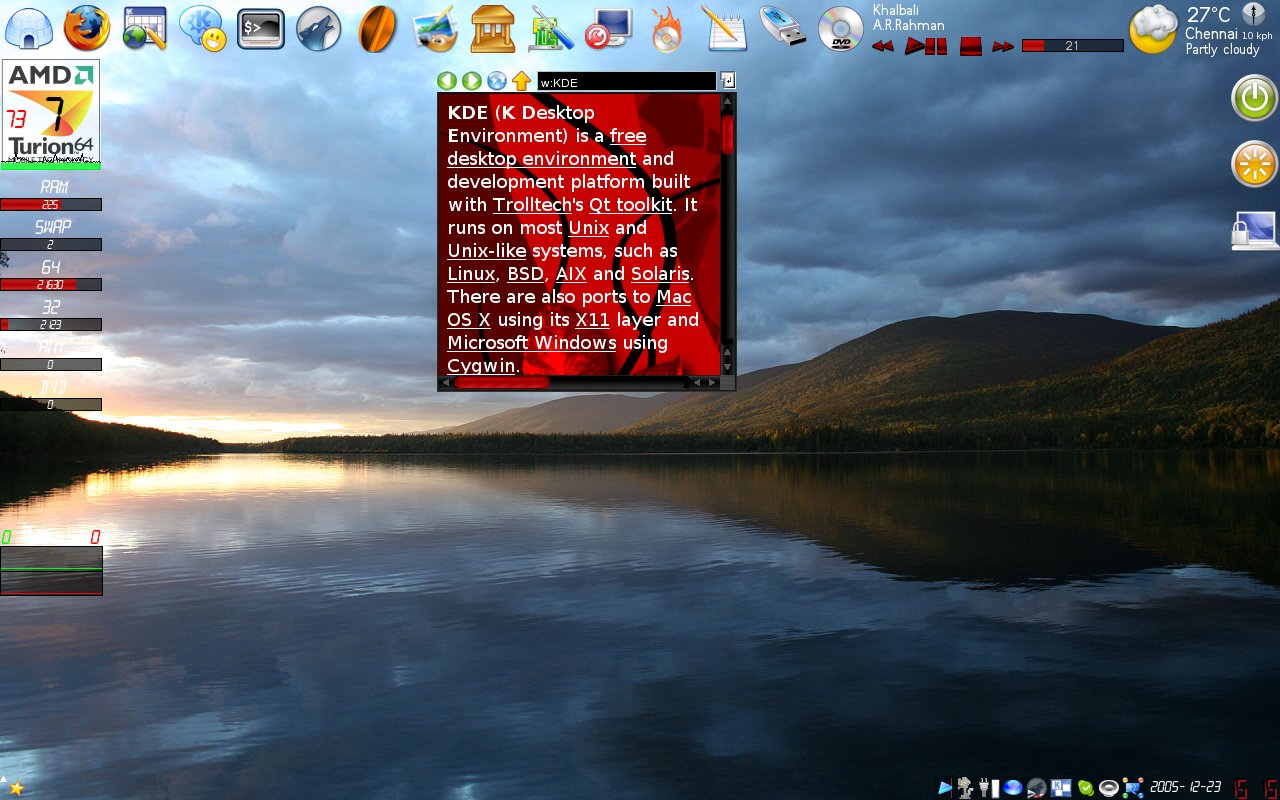Image resolution: width=1280 pixels, height=800 pixels.
Task: Open the monitor with red swirl icon
Action: coord(609,28)
